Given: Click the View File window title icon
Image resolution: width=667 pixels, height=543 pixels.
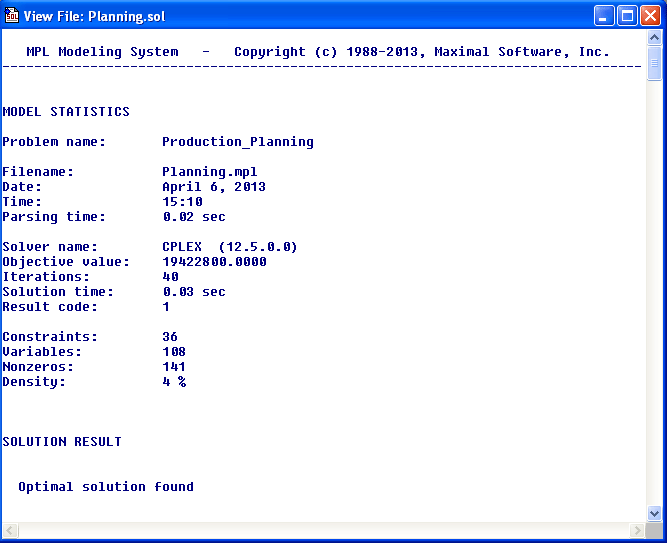Looking at the screenshot, I should click(12, 15).
